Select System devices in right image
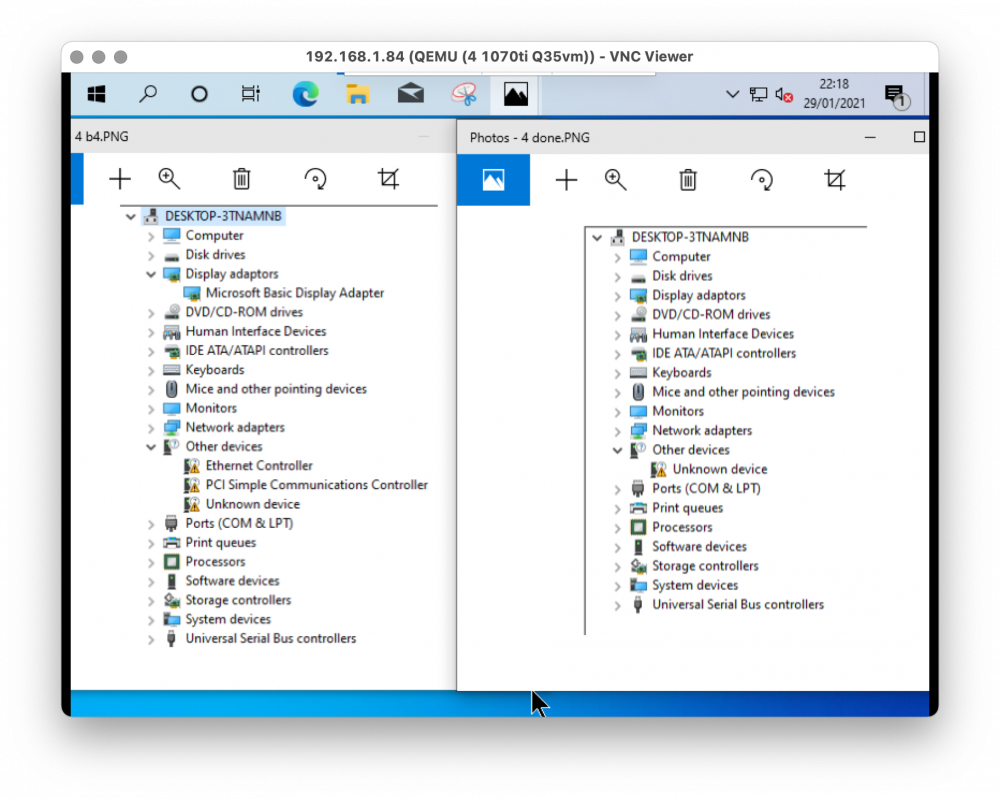Image resolution: width=1000 pixels, height=798 pixels. tap(695, 586)
